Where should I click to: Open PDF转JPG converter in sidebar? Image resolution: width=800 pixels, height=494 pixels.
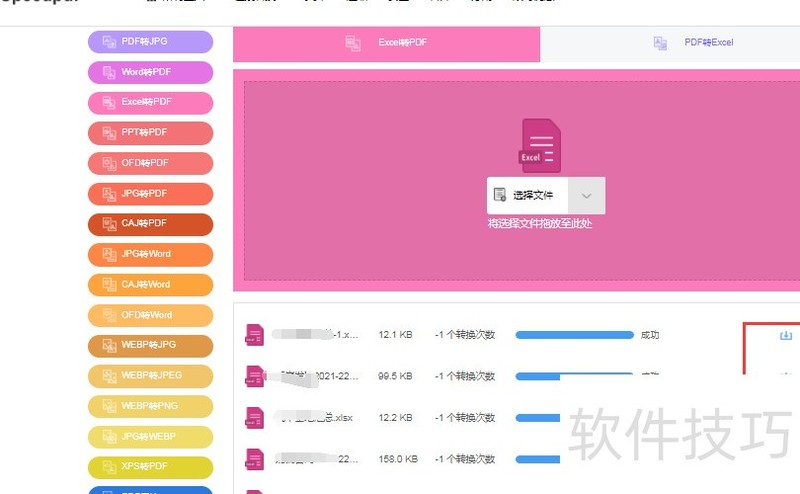point(150,41)
